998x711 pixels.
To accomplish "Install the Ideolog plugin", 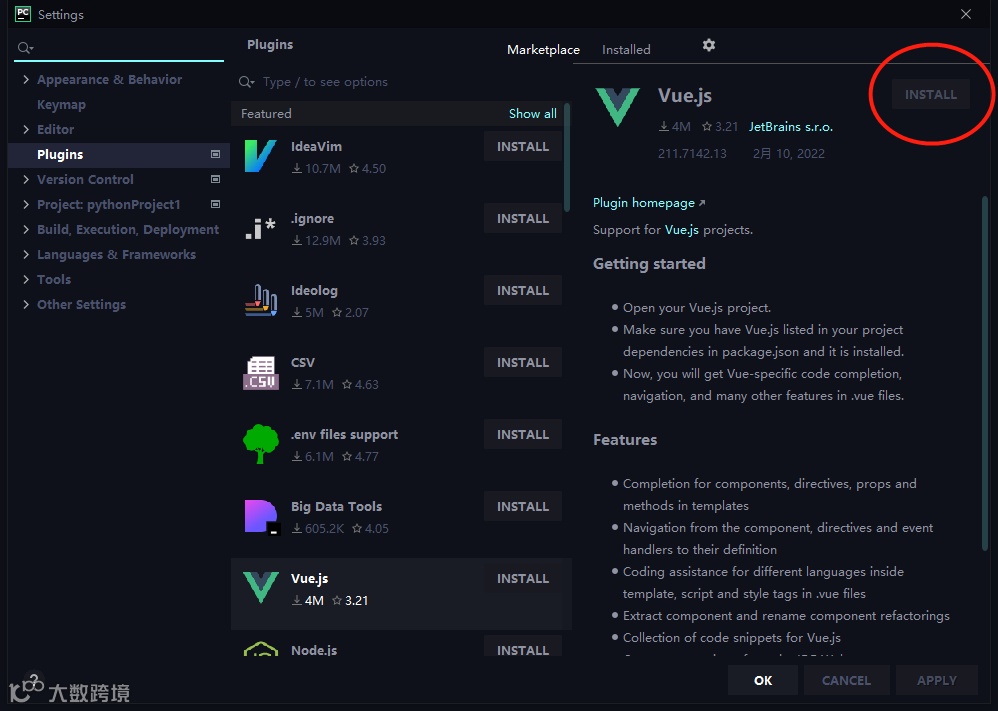I will [x=523, y=290].
